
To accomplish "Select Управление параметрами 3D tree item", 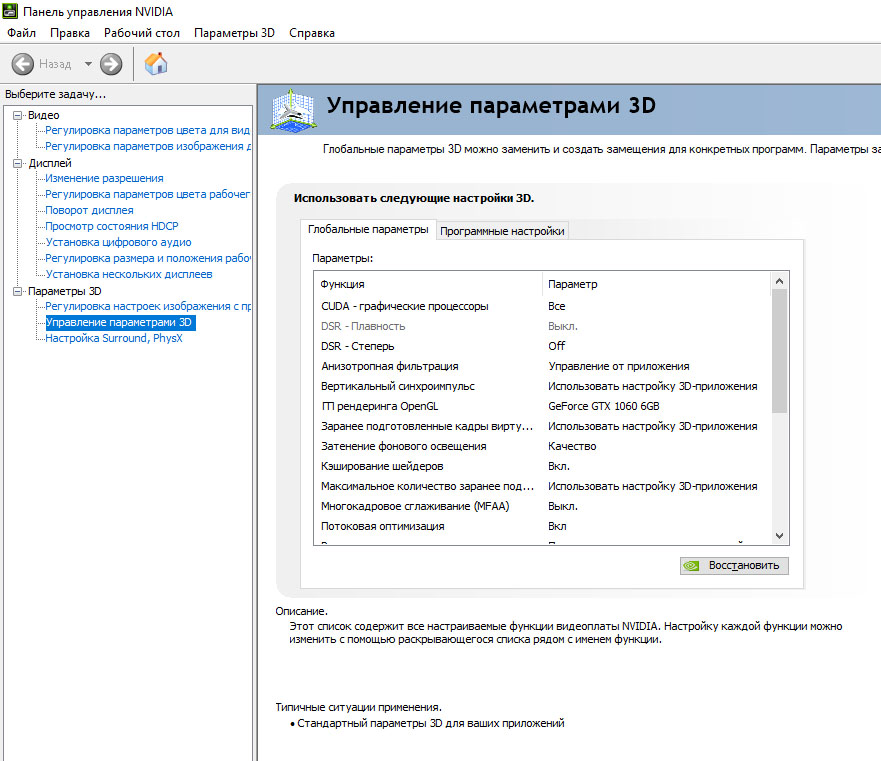I will click(120, 323).
